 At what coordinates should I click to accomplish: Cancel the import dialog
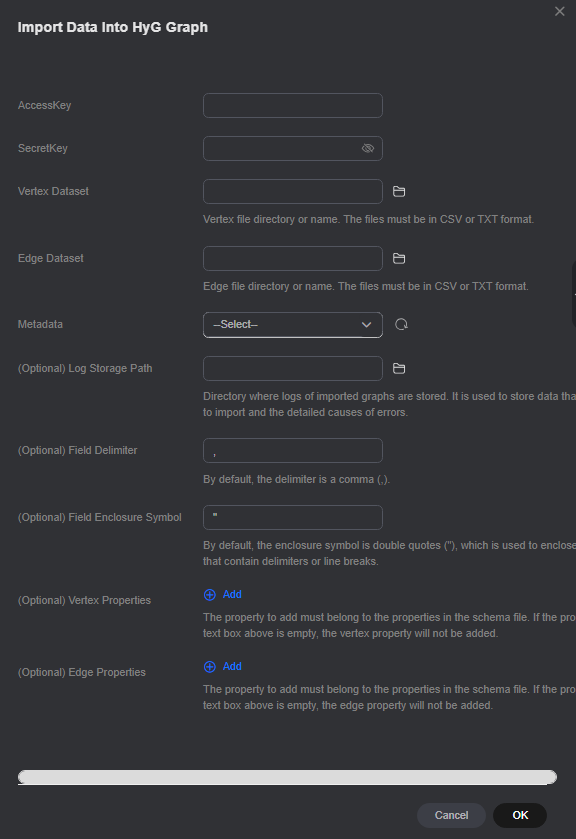451,815
